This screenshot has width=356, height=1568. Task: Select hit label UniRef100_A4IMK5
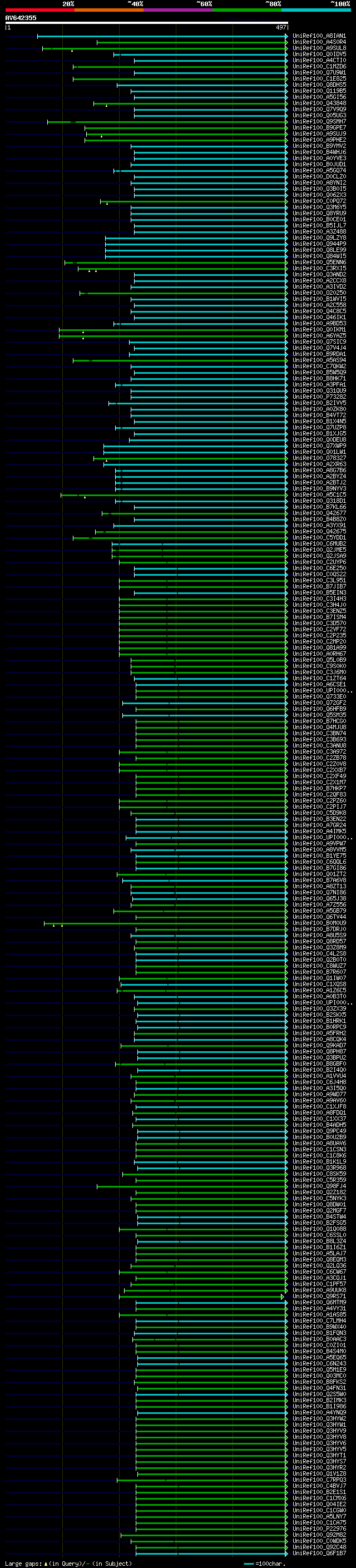(319, 831)
